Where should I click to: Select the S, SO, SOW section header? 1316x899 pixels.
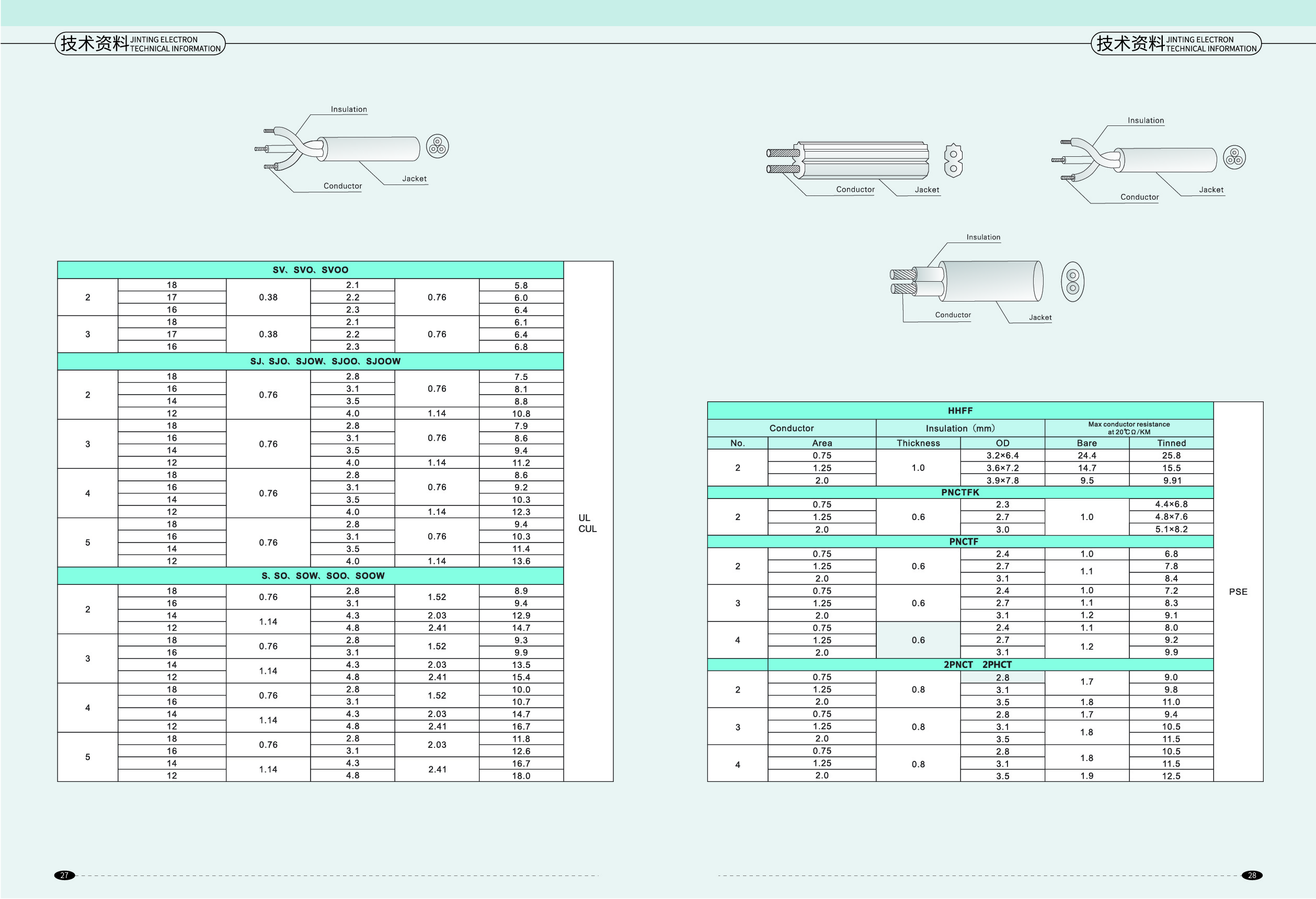click(x=323, y=576)
